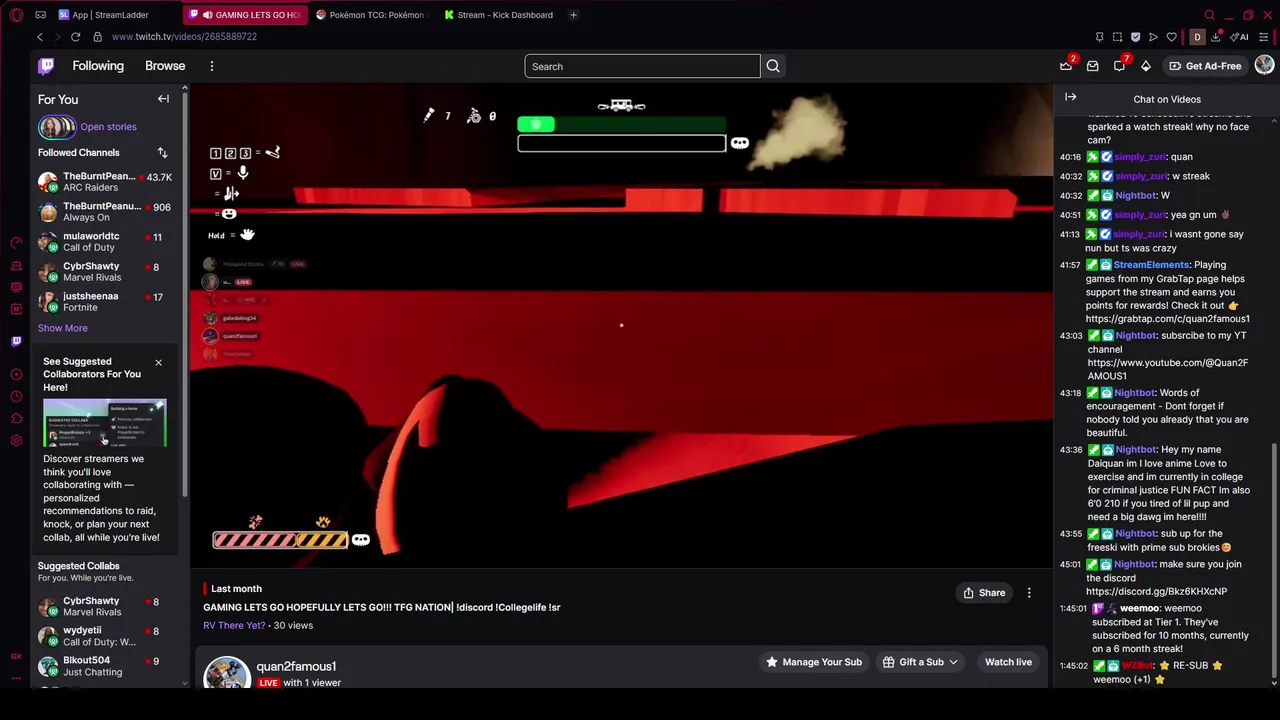Expand Show More followed channels
Viewport: 1280px width, 720px height.
[x=62, y=328]
